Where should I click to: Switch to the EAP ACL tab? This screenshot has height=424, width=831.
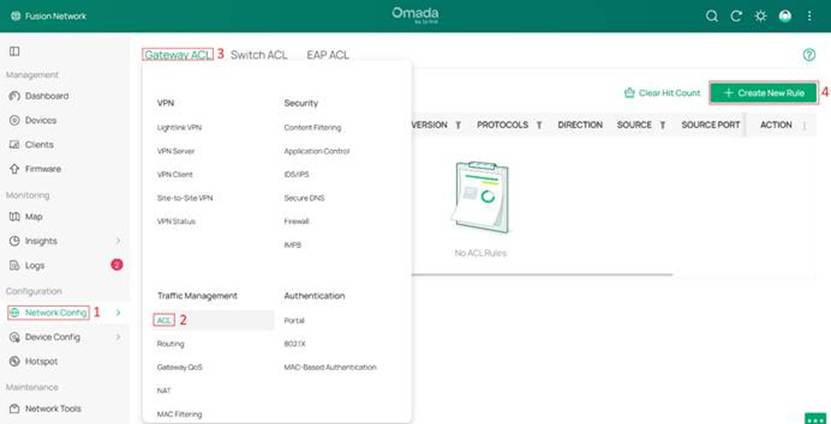(328, 55)
